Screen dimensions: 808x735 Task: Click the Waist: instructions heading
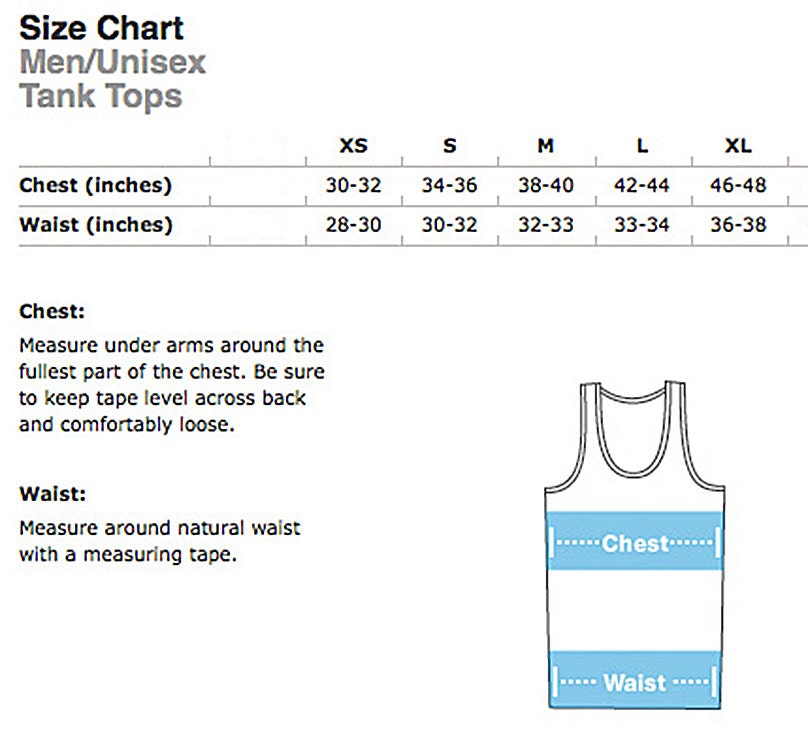53,494
